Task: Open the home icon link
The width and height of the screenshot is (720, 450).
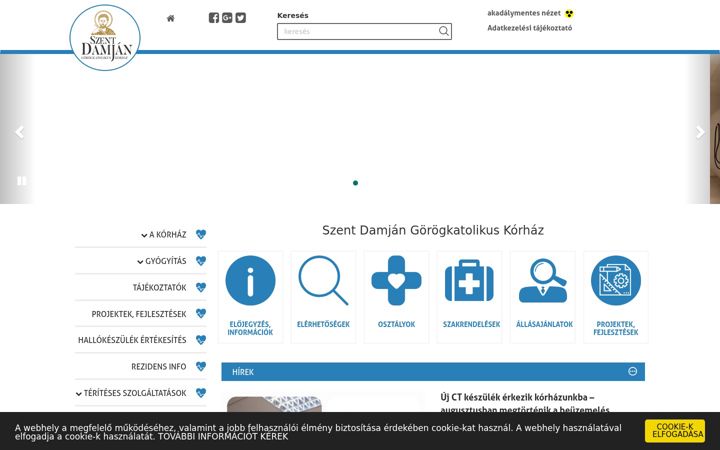Action: [170, 18]
